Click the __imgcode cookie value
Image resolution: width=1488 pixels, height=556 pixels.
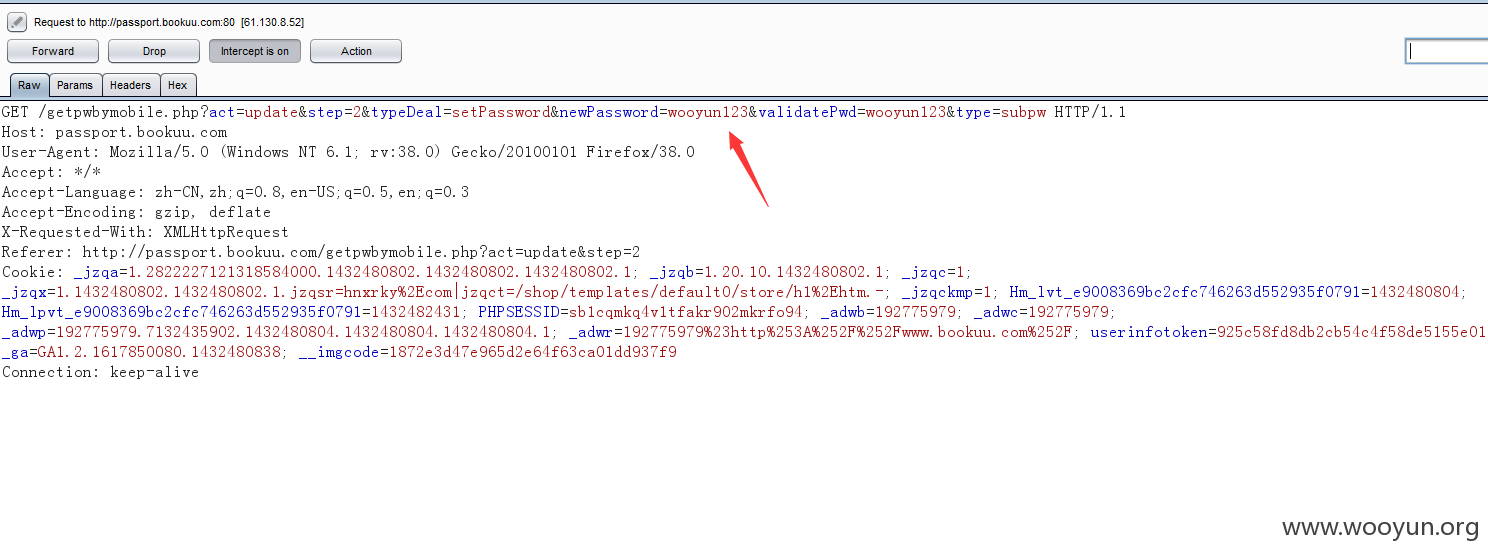pos(533,352)
